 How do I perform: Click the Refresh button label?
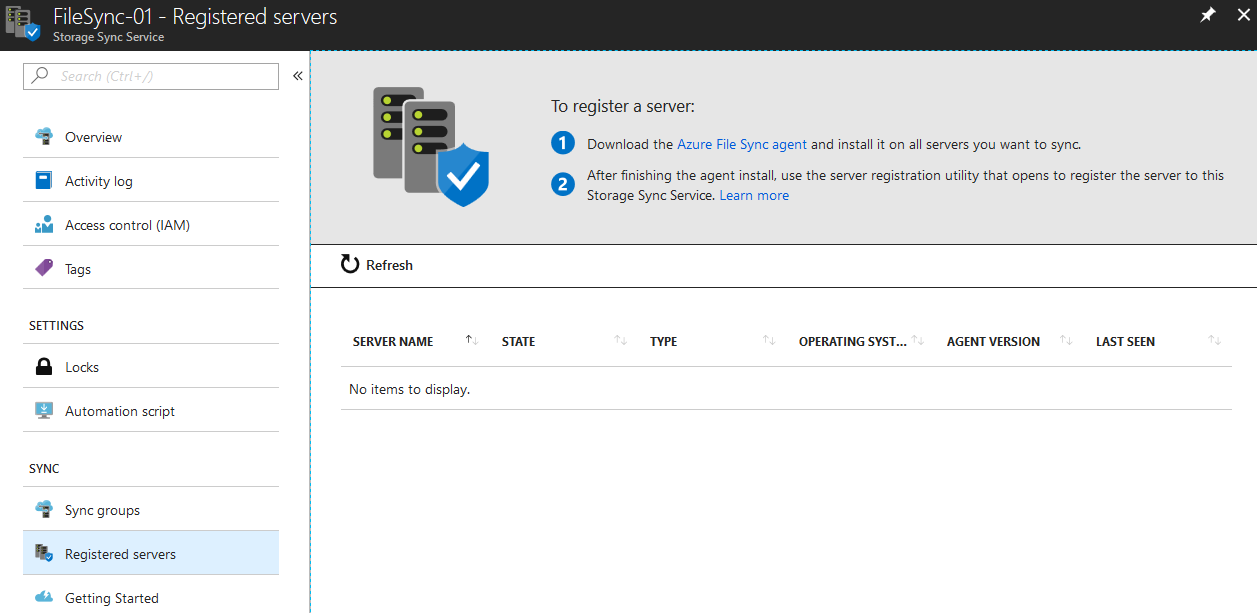(389, 265)
